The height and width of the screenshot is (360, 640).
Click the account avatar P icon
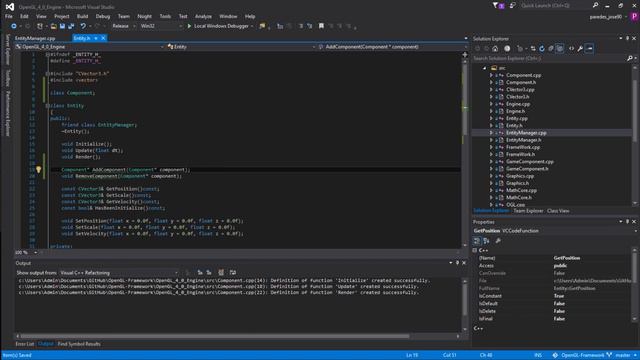(634, 17)
